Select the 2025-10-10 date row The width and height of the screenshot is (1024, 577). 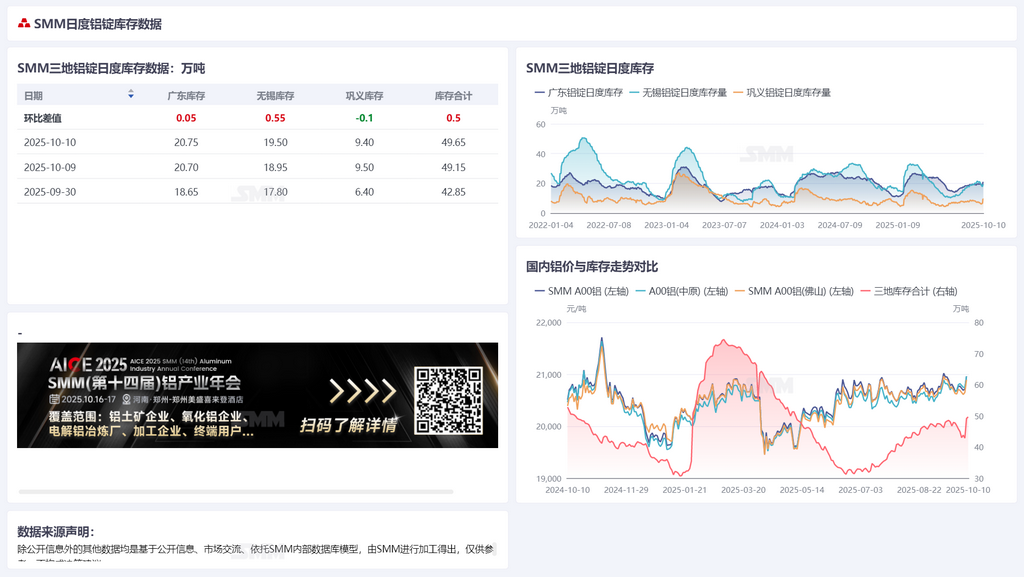(x=257, y=142)
